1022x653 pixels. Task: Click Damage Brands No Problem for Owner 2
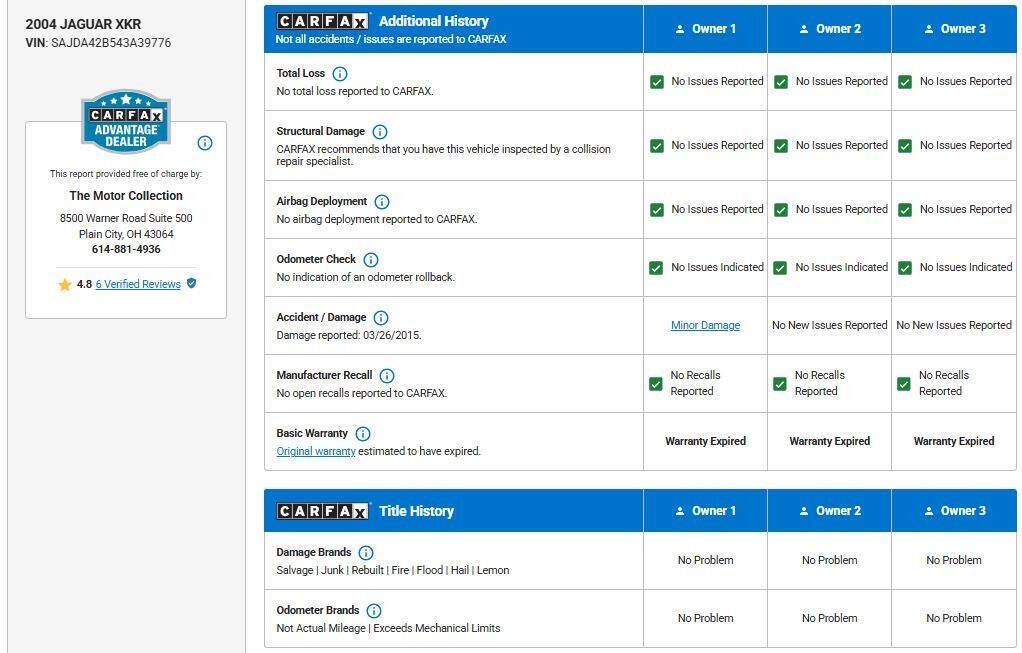[x=830, y=560]
